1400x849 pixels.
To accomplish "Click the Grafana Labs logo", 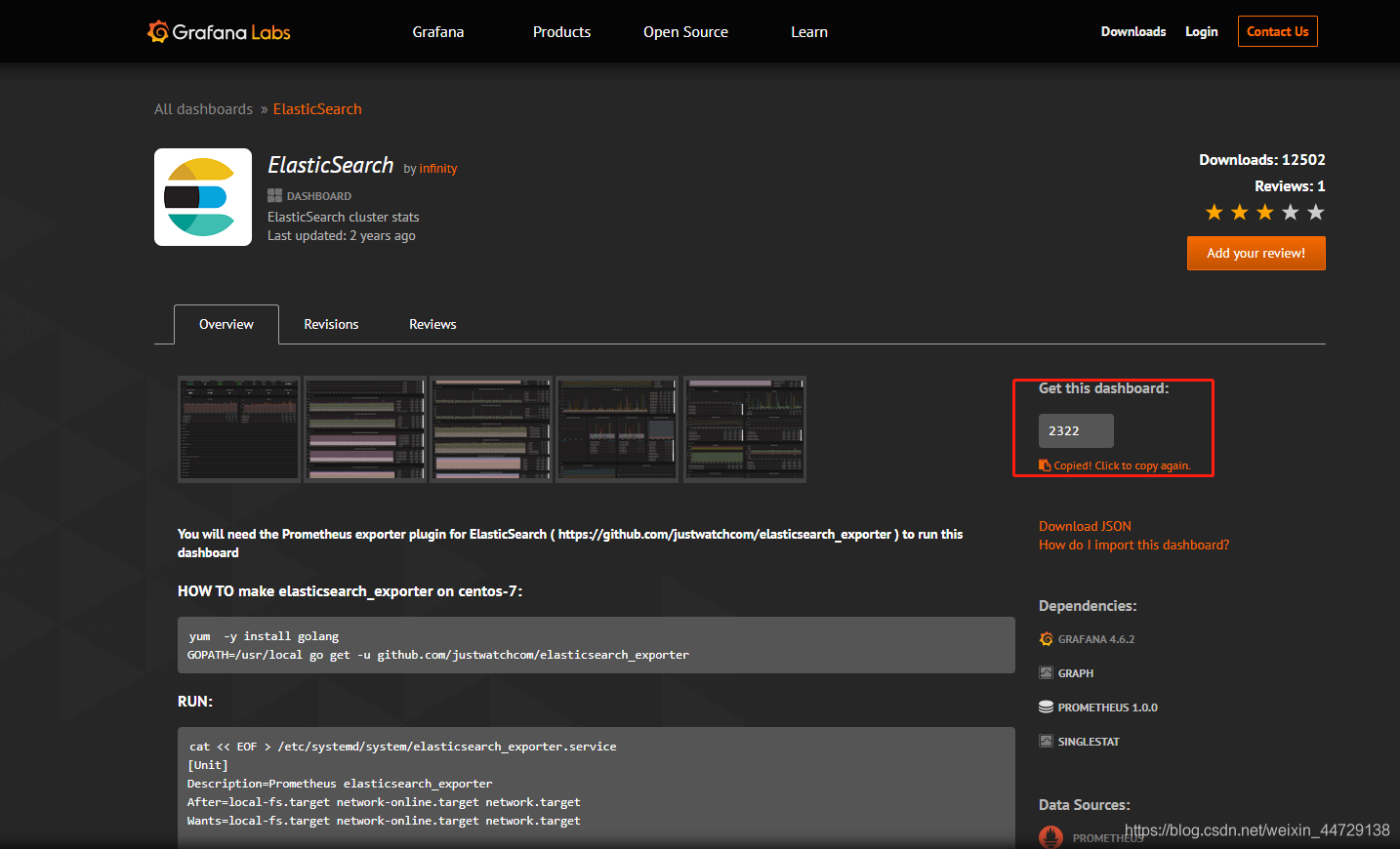I will tap(219, 32).
